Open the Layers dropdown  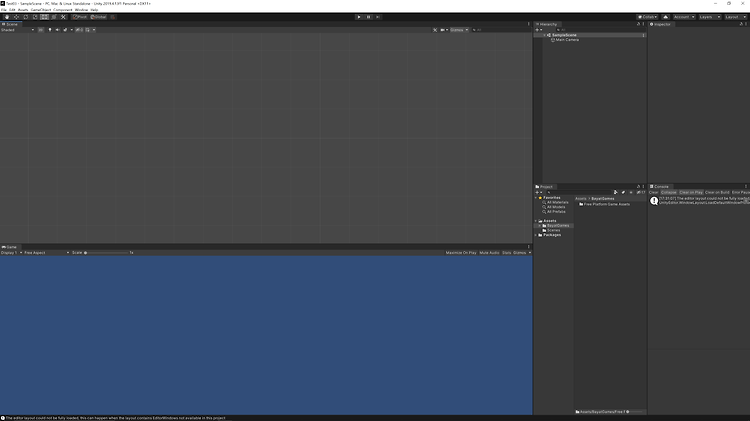point(709,17)
